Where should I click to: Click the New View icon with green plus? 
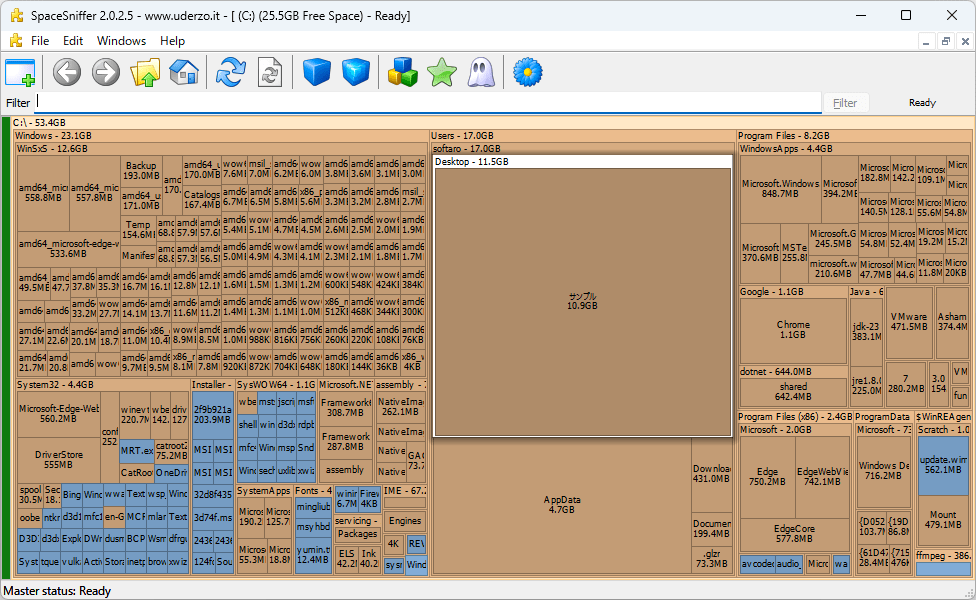click(x=20, y=72)
